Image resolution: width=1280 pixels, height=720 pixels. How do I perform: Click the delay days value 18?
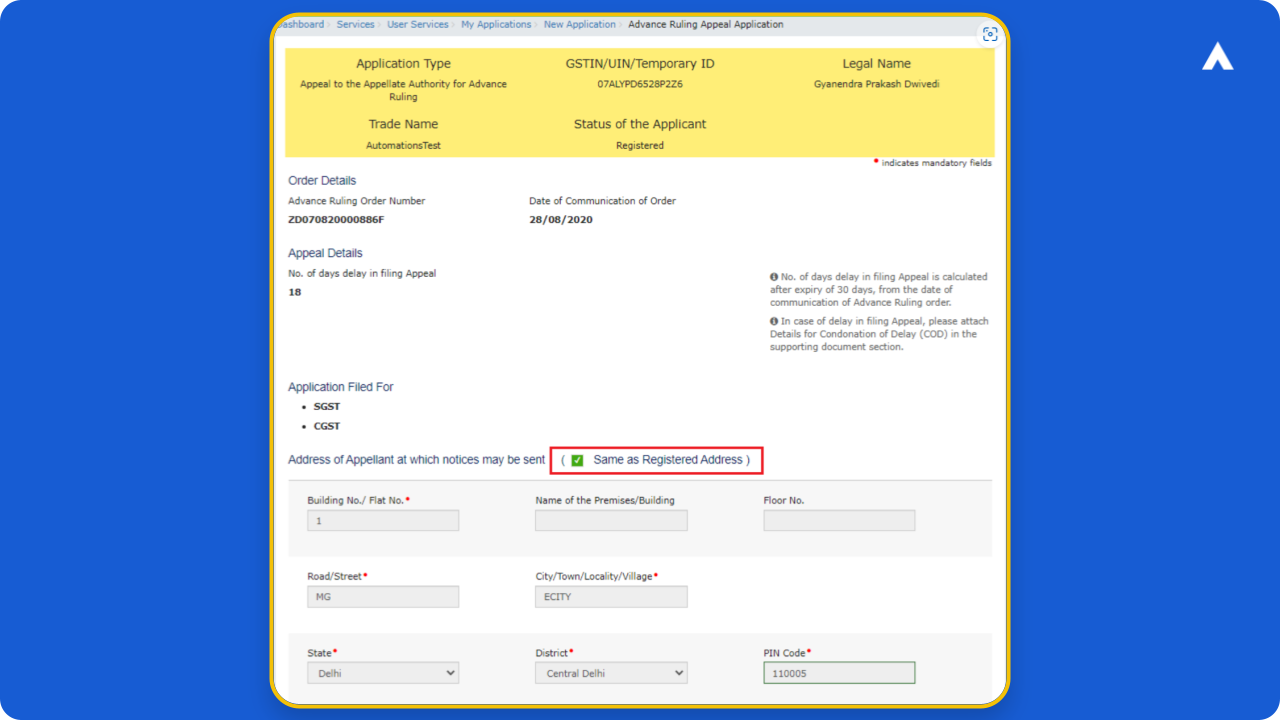tap(294, 292)
